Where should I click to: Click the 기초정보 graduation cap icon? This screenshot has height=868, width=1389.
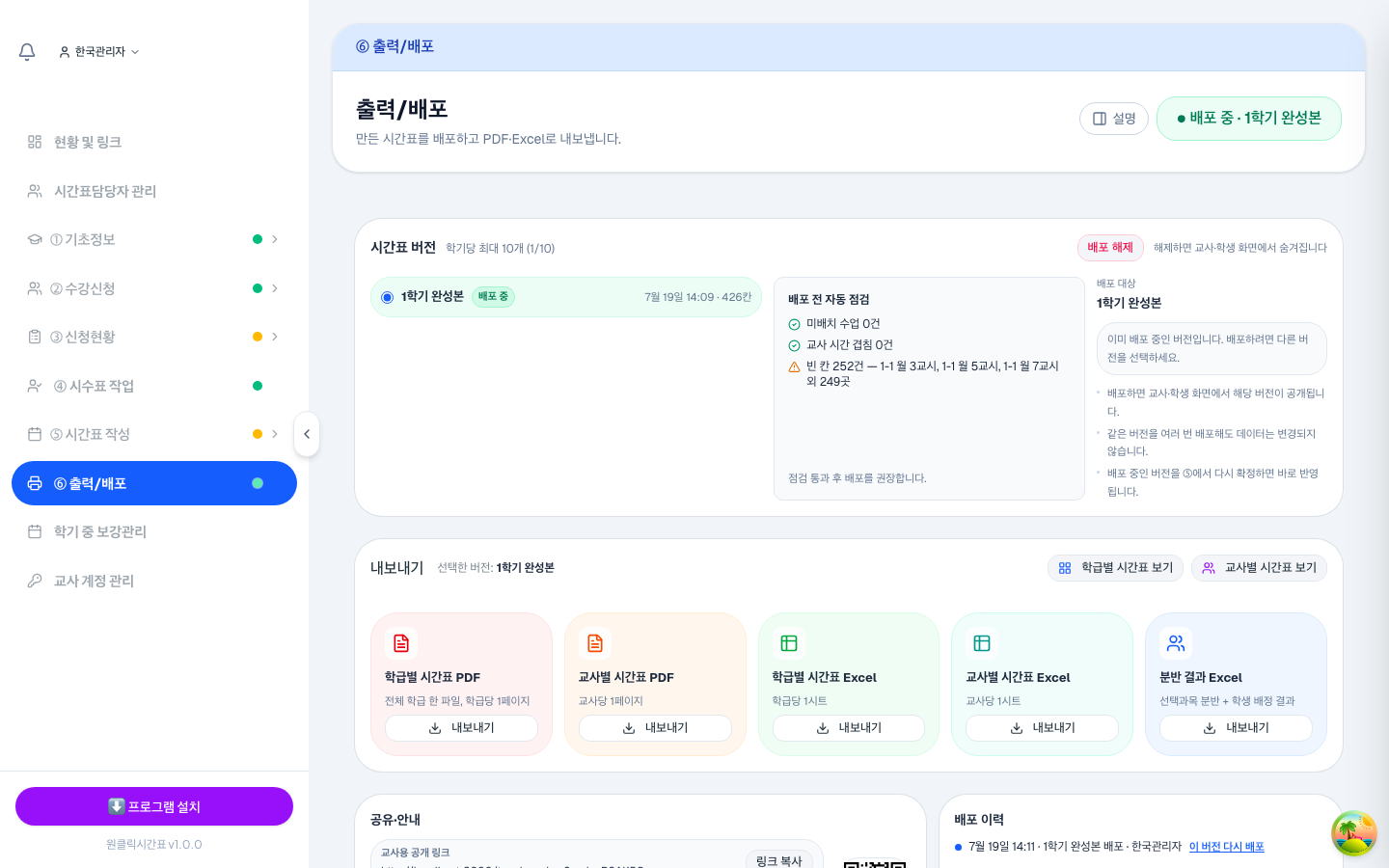(x=35, y=239)
